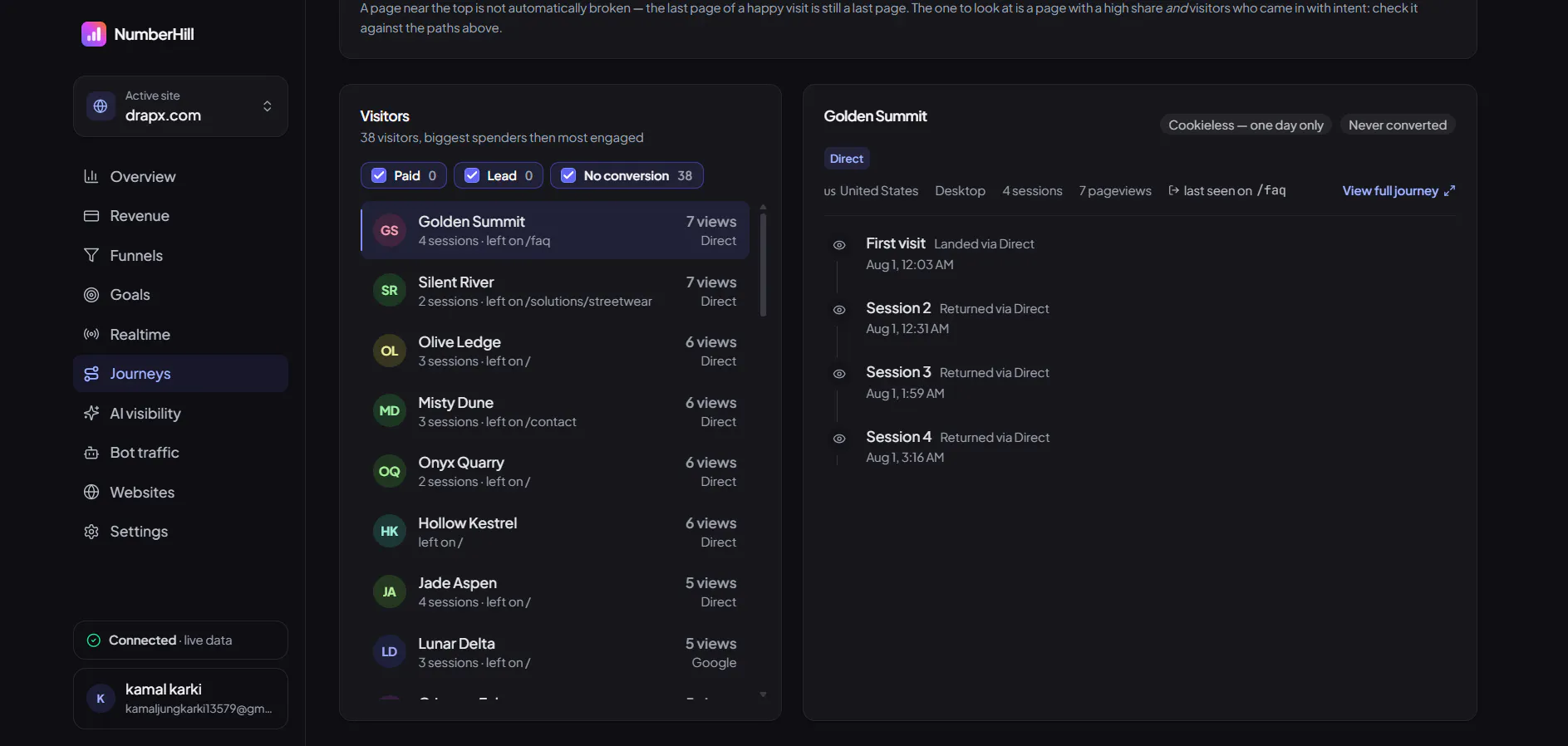Click the Overview bar chart icon
1568x746 pixels.
point(91,176)
